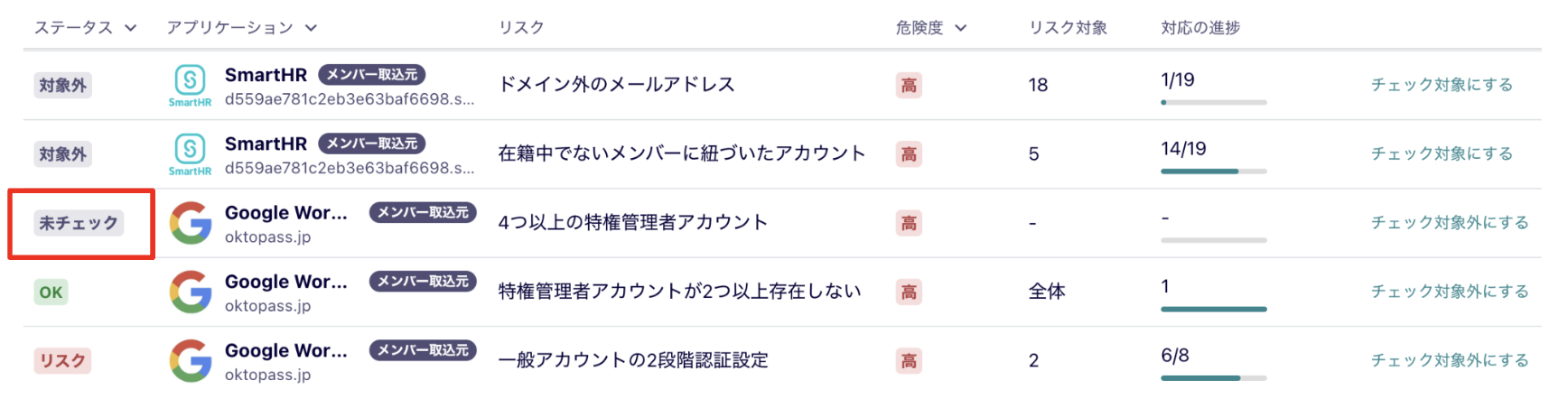The image size is (1568, 408).
Task: Click チェック対象外にする for 4つ以上の特権管理者アカウント
Action: click(x=1450, y=223)
